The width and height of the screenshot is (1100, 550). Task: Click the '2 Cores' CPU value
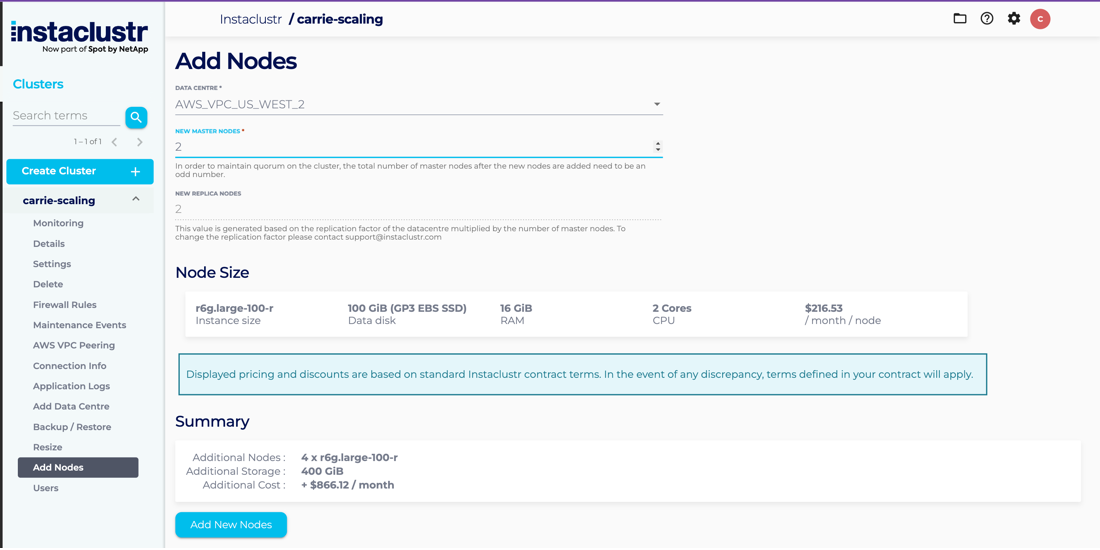click(672, 308)
